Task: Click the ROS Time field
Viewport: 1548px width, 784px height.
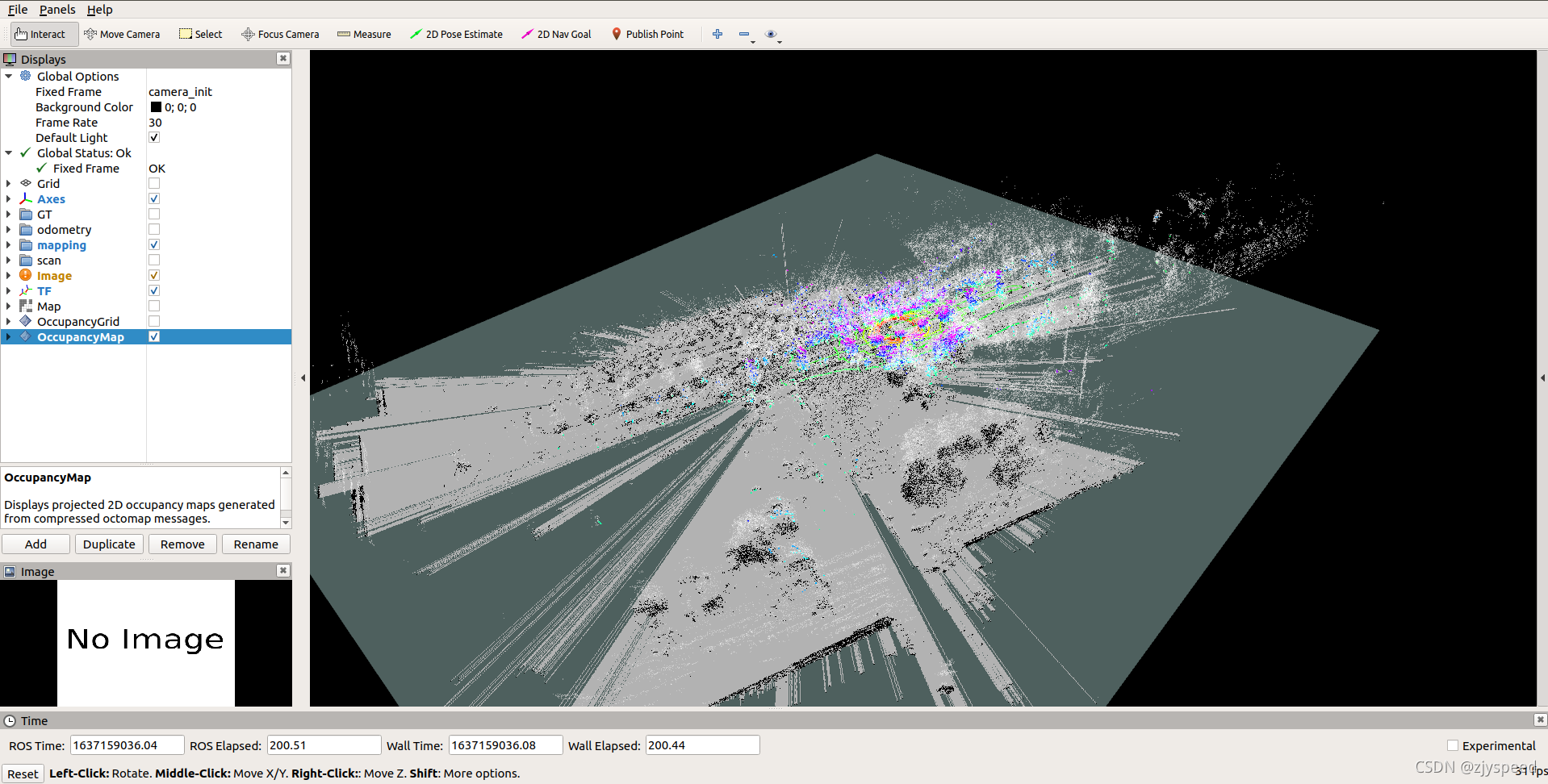Action: pyautogui.click(x=128, y=745)
